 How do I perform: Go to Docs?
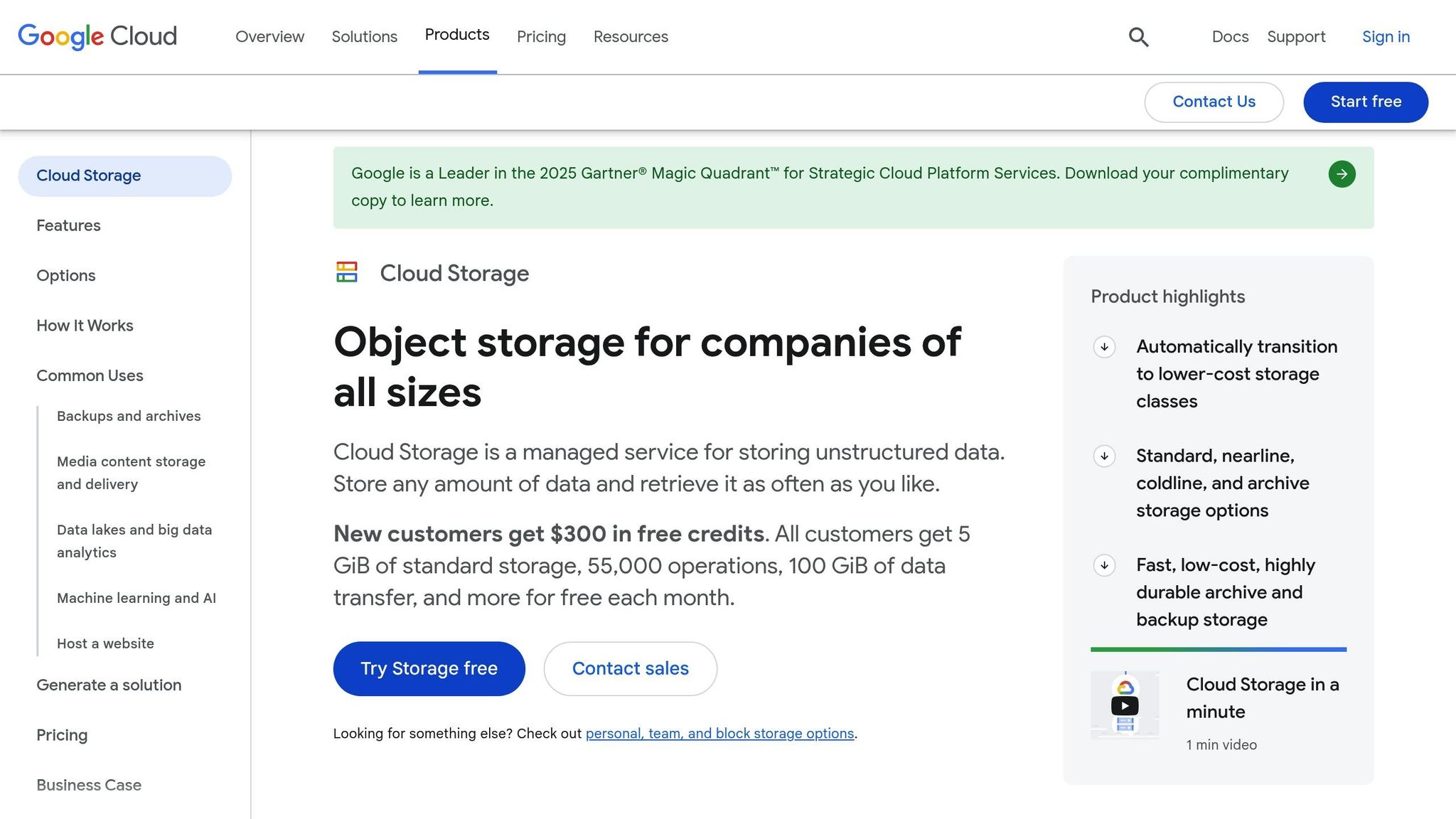click(1230, 37)
